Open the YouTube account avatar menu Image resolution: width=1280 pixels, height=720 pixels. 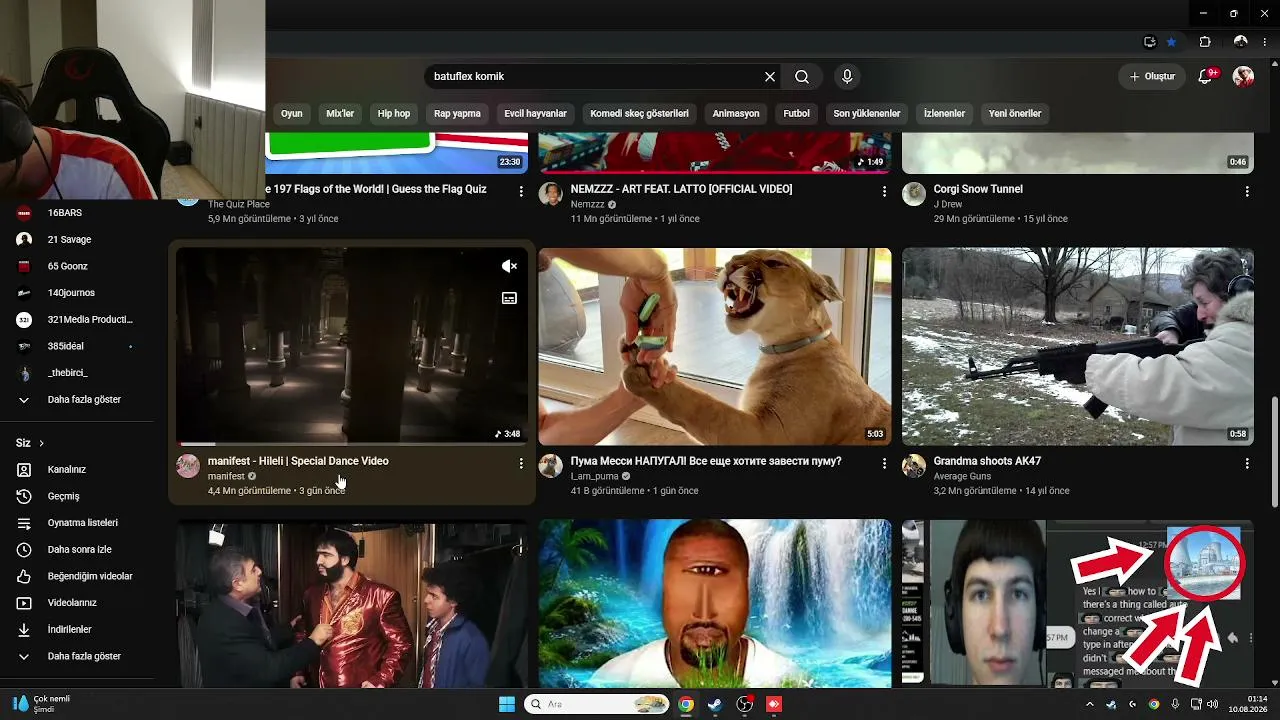[1243, 77]
